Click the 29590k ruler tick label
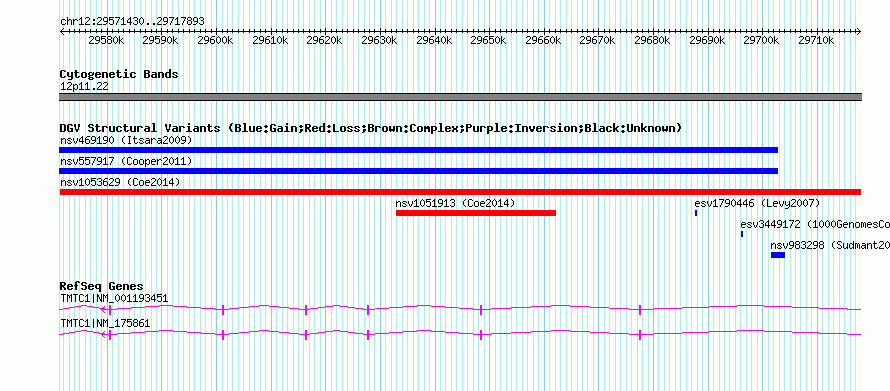This screenshot has width=890, height=391. [x=161, y=40]
